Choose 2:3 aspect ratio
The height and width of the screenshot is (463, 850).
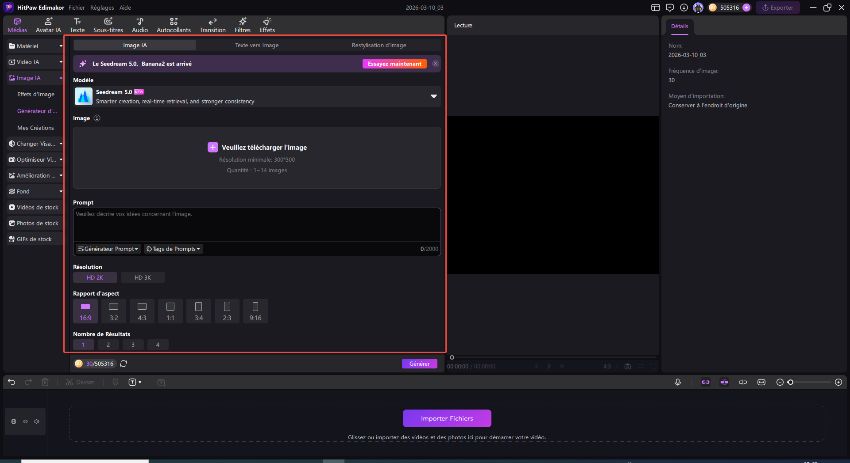227,311
